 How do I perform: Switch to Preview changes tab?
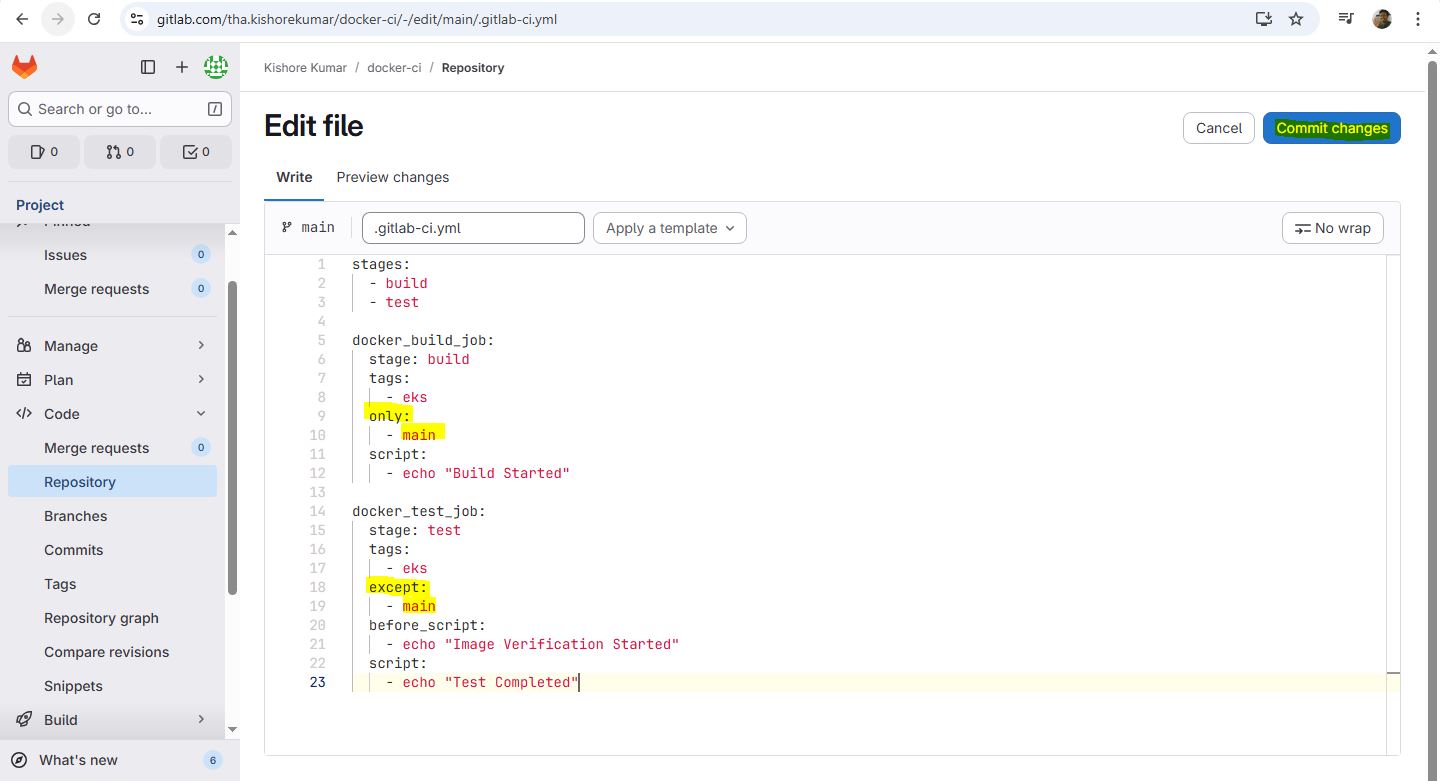[392, 177]
